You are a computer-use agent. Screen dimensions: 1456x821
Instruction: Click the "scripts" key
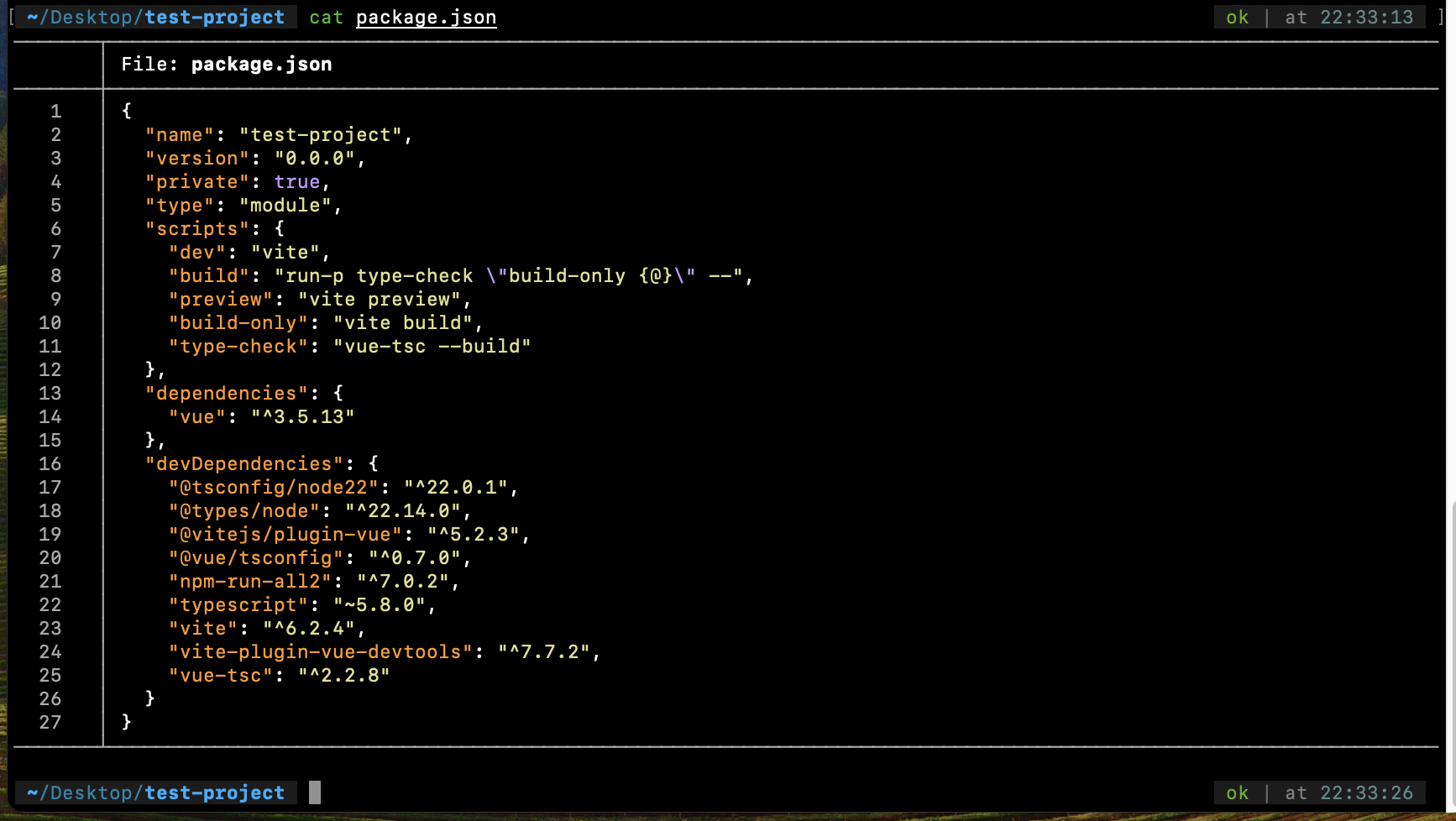coord(197,229)
